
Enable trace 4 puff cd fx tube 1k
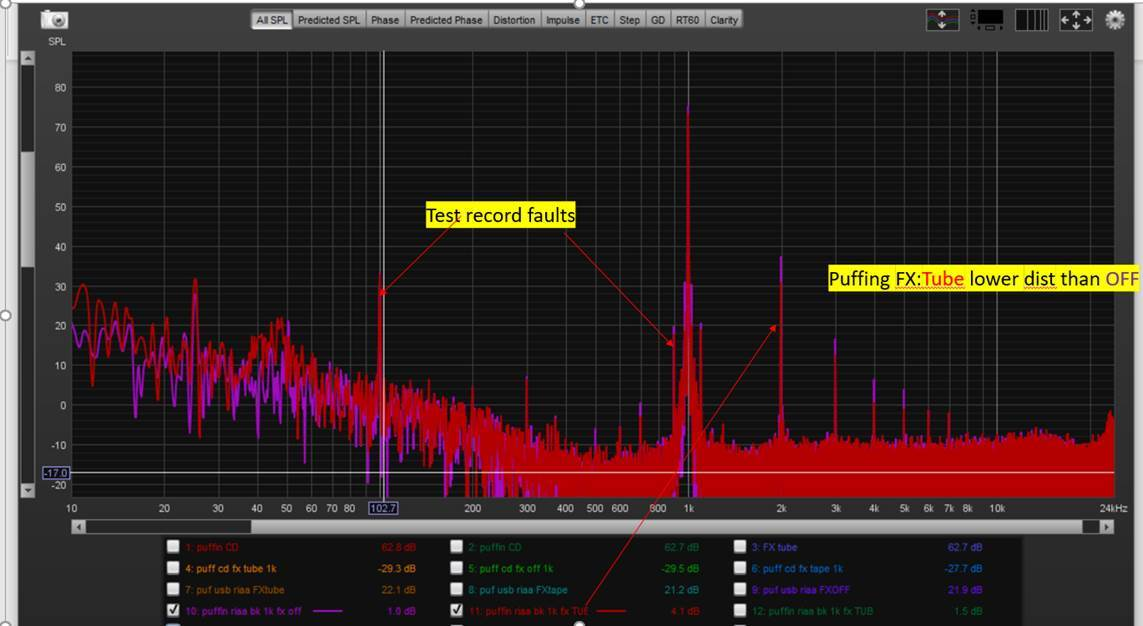click(174, 568)
